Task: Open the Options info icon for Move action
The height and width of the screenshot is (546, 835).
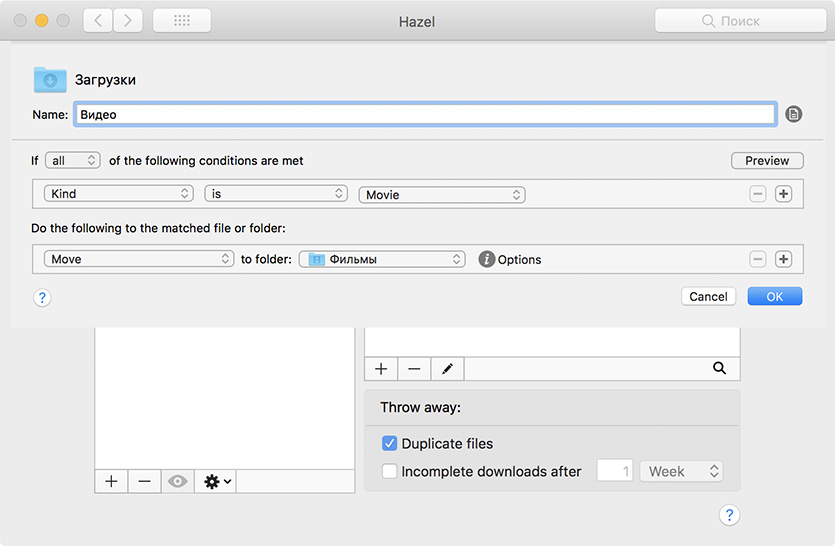Action: click(487, 259)
